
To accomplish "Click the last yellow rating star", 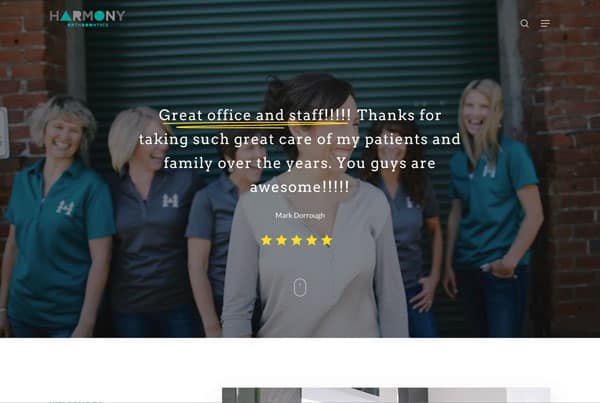I will (327, 240).
